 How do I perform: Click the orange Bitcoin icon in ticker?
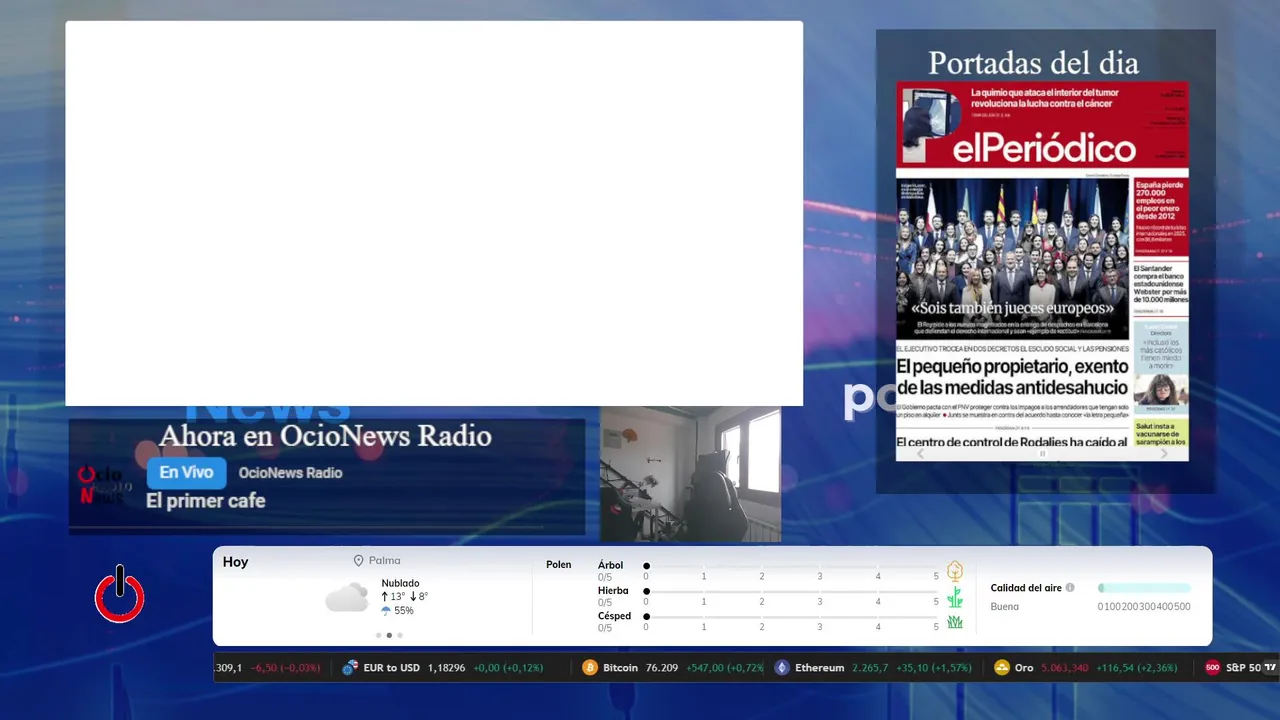click(590, 667)
